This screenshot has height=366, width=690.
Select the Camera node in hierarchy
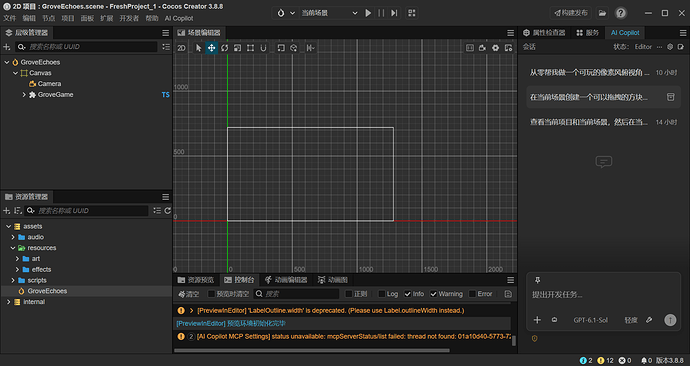click(45, 84)
